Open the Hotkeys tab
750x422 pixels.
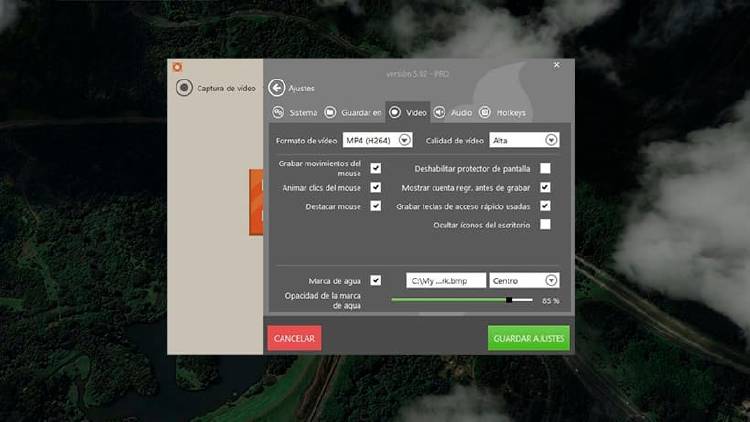(x=511, y=113)
